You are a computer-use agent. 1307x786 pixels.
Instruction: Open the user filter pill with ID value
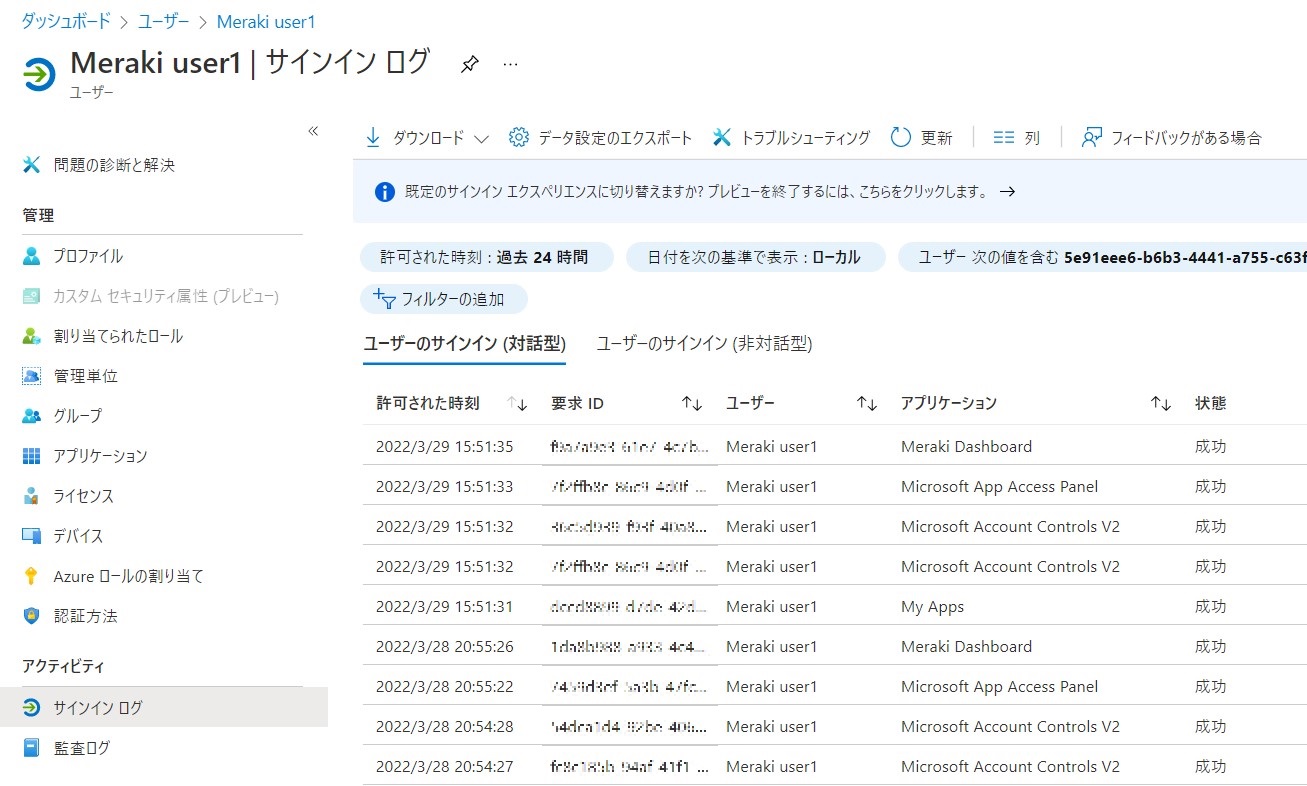tap(1102, 257)
